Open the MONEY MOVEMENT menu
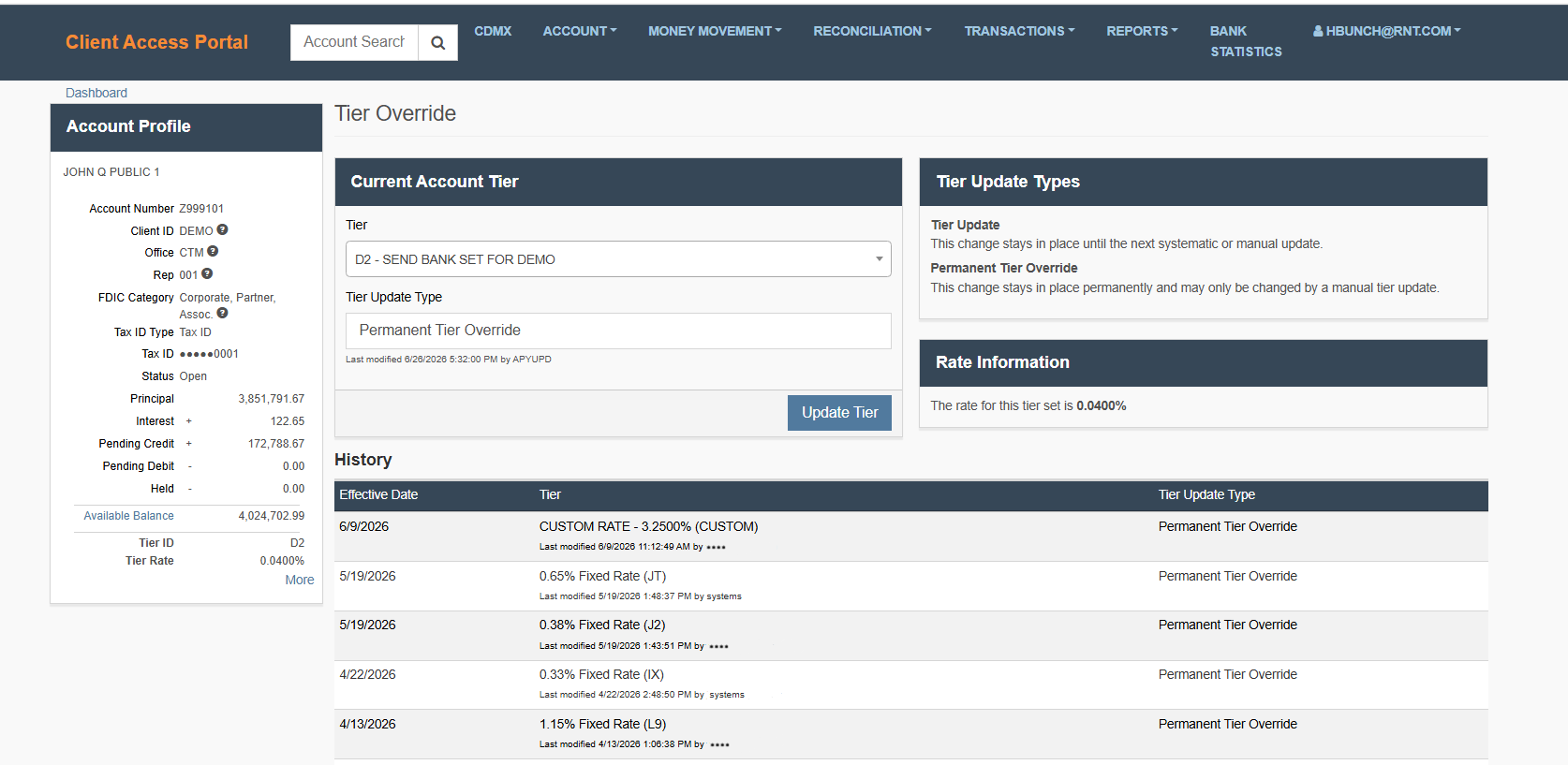This screenshot has height=765, width=1568. [715, 31]
